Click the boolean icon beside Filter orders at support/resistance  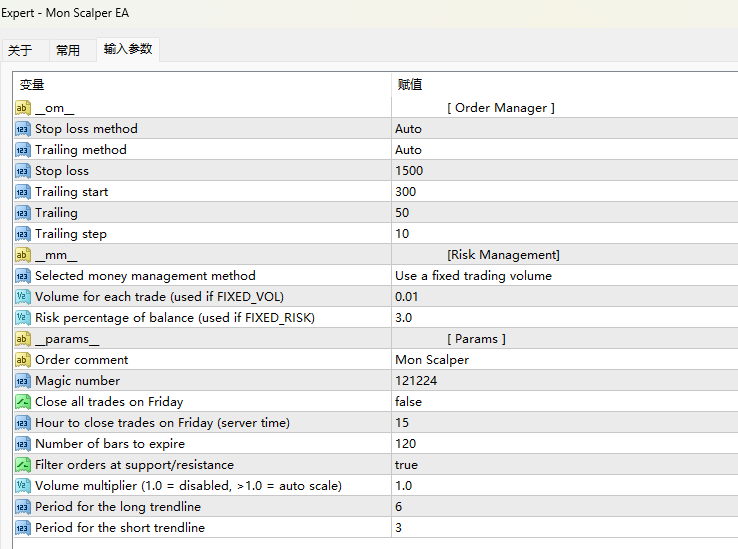tap(23, 465)
